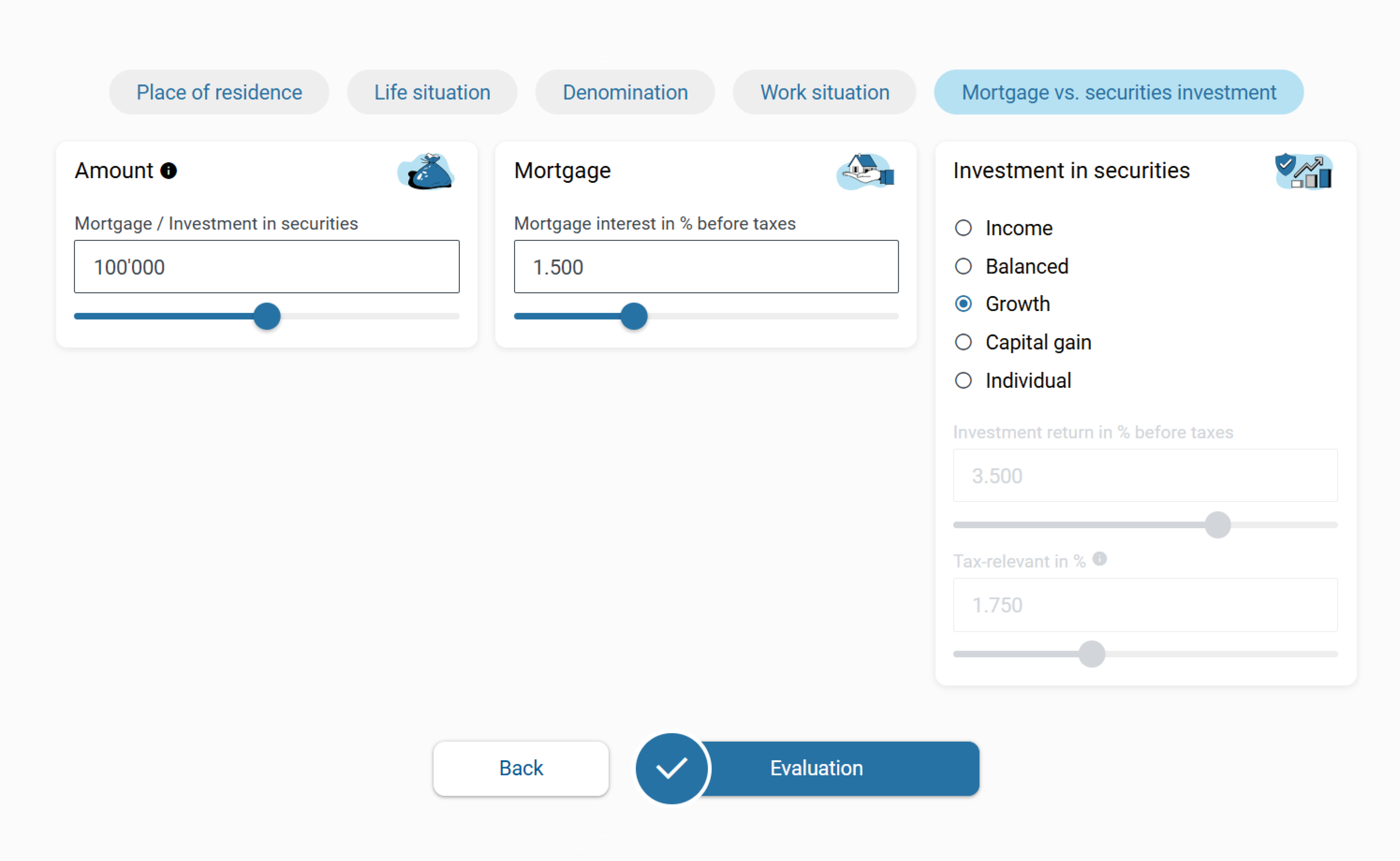Viewport: 1400px width, 861px height.
Task: Click the selected Growth radio button
Action: (963, 304)
